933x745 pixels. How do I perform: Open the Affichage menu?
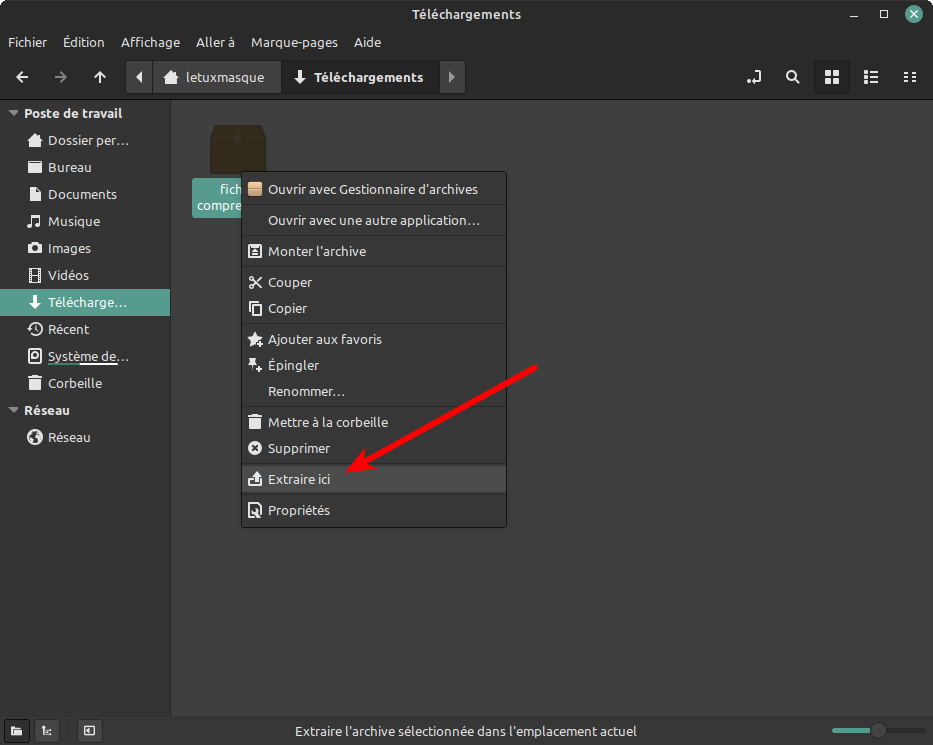tap(151, 43)
